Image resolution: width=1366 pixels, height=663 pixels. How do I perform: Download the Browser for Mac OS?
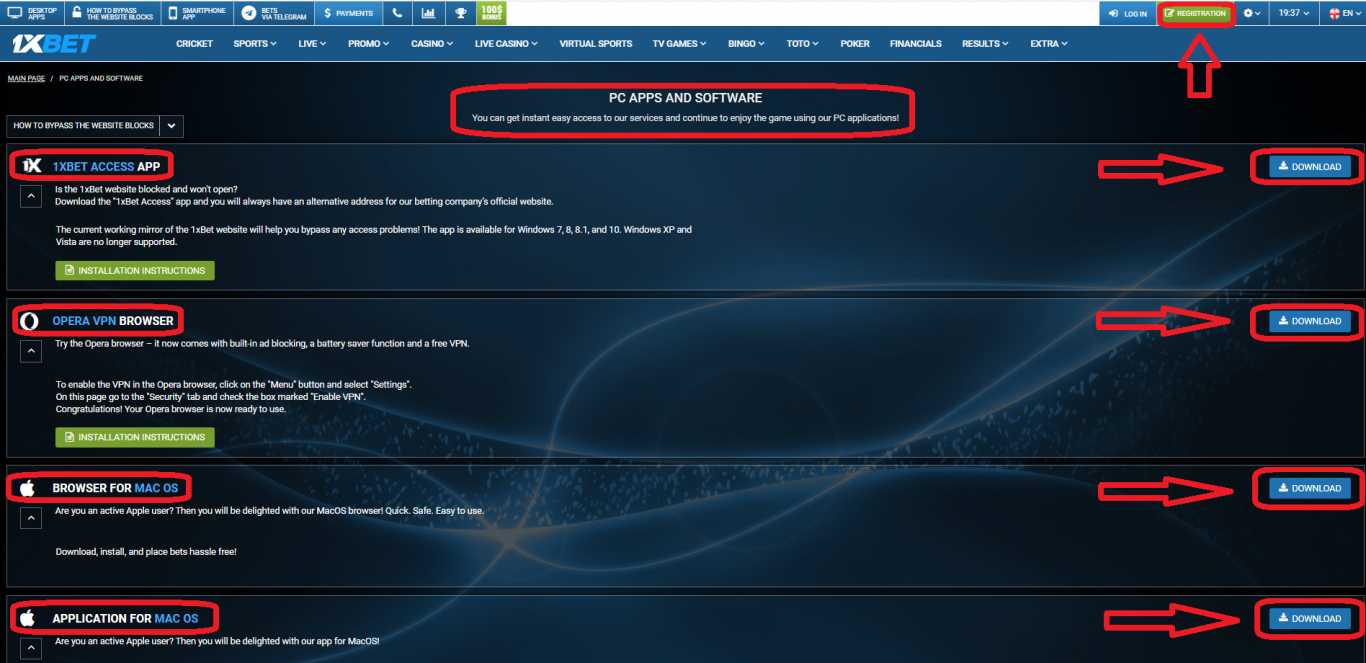coord(1310,488)
